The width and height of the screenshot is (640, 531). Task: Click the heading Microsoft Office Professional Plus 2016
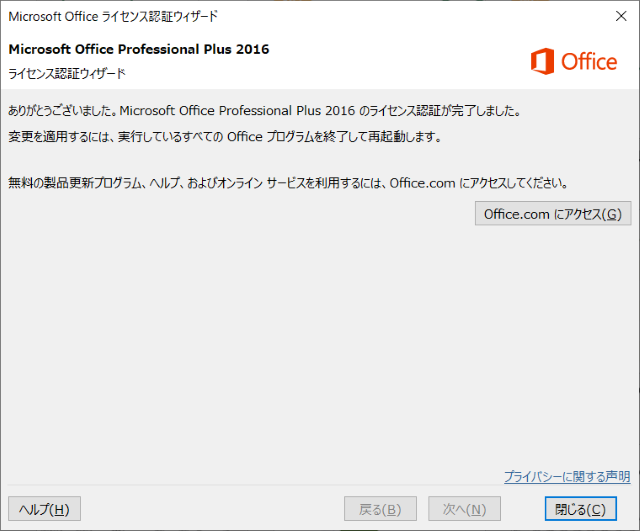coord(139,49)
